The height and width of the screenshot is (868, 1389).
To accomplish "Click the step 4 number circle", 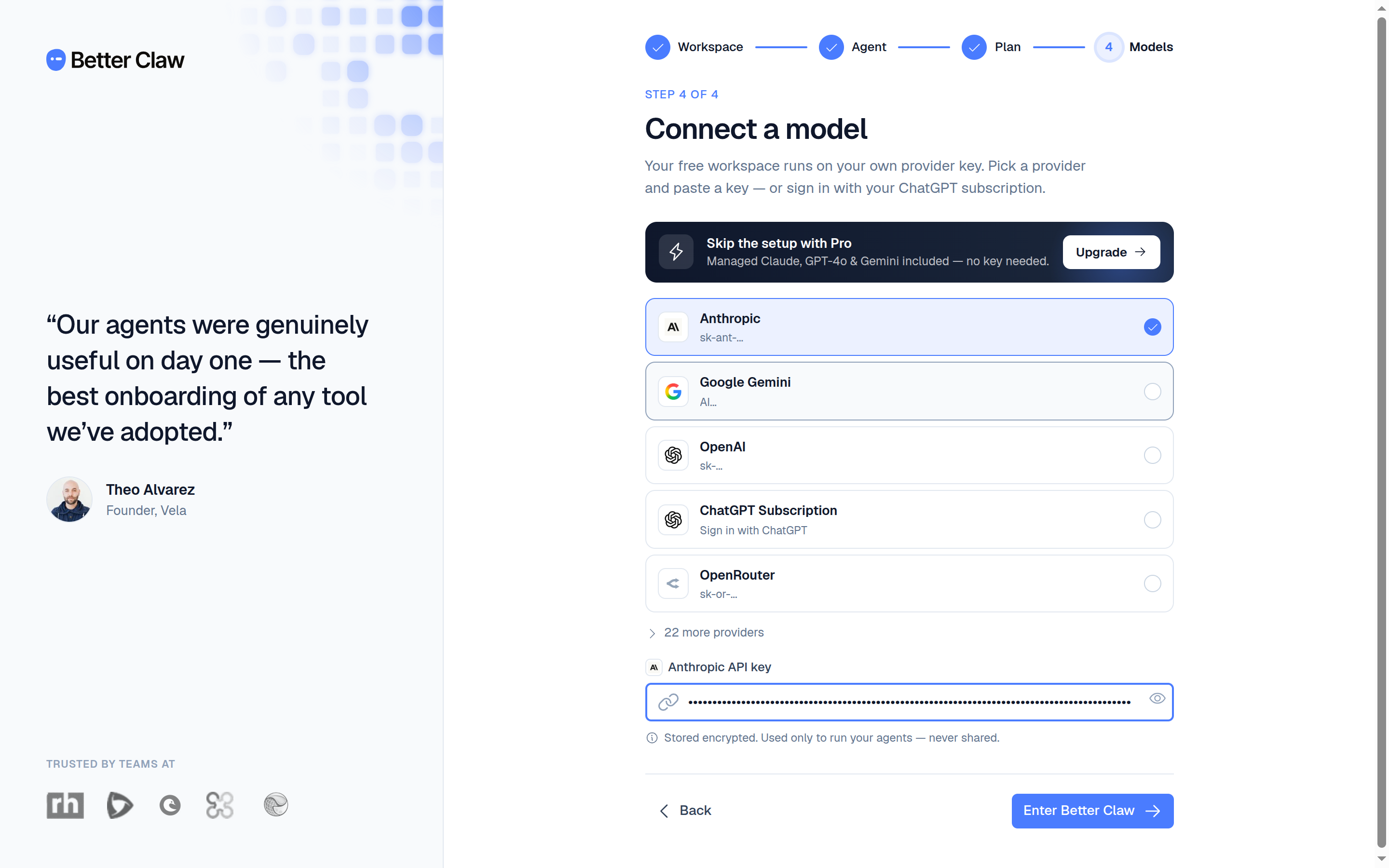I will tap(1109, 47).
